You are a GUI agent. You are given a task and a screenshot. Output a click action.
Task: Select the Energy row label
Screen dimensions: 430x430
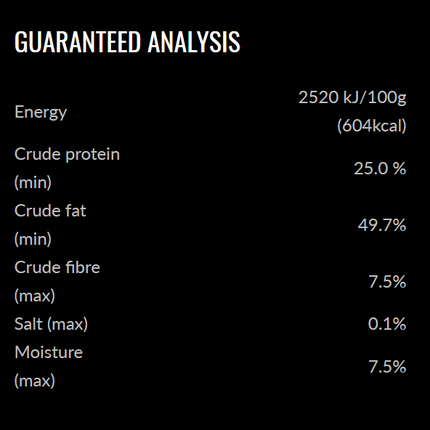[x=41, y=113]
